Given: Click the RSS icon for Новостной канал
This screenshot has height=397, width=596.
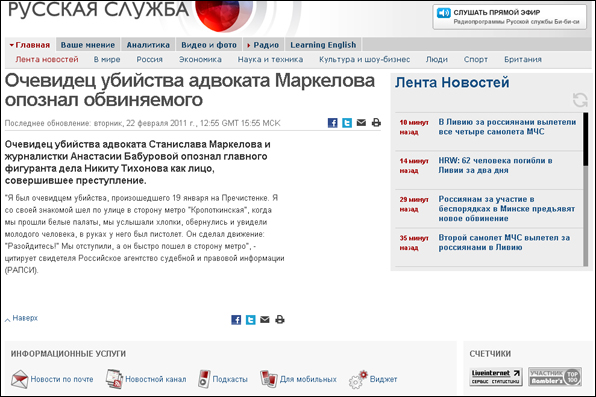Looking at the screenshot, I should [114, 379].
